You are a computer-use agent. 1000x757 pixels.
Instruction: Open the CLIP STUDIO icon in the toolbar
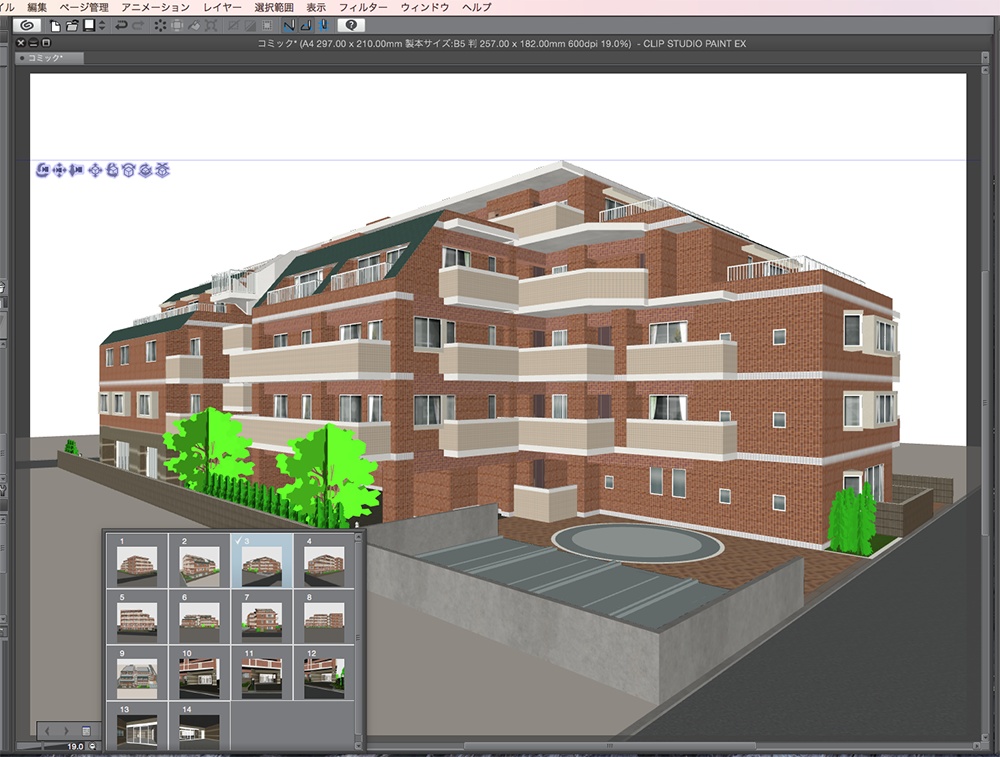coord(25,24)
